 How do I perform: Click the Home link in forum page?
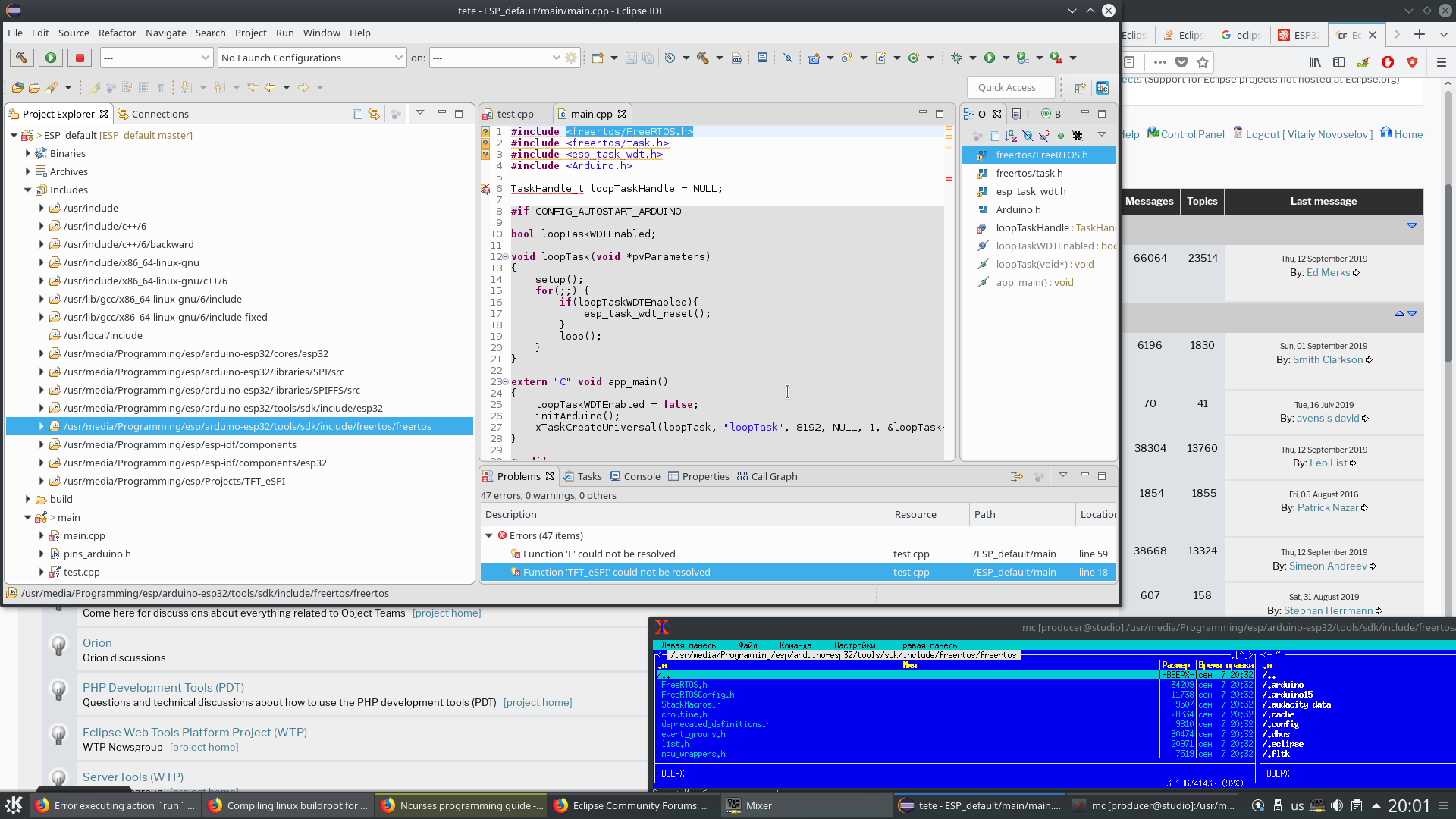point(1408,134)
